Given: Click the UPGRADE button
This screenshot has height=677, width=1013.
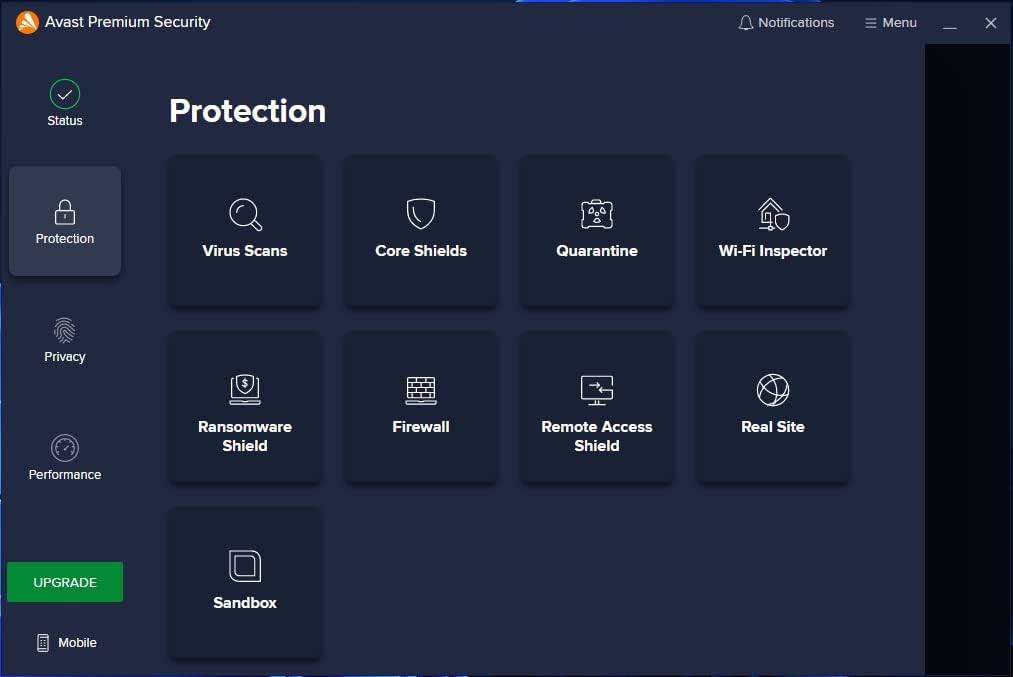Looking at the screenshot, I should click(x=64, y=581).
